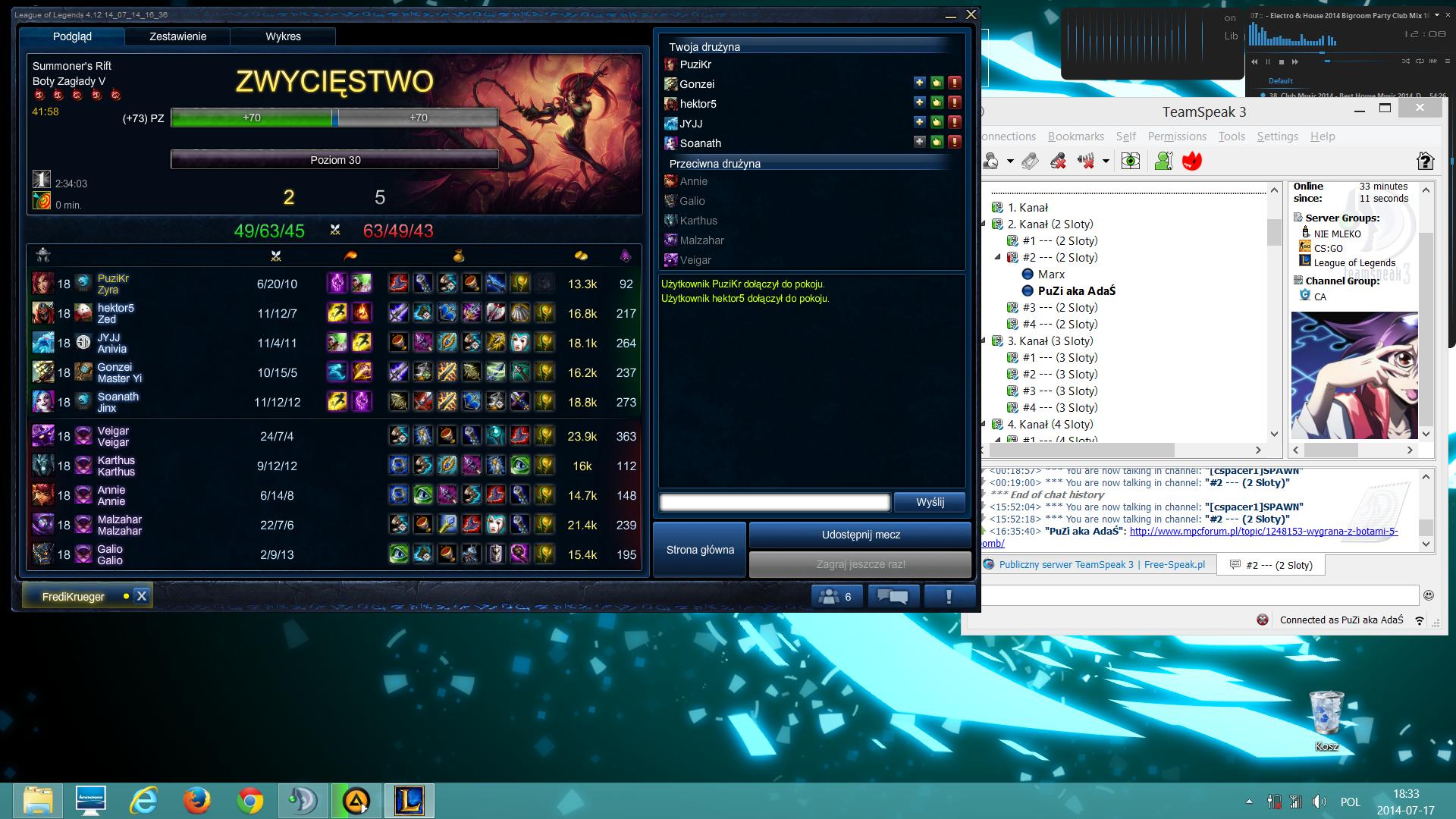1456x819 pixels.
Task: Open Tools menu in TeamSpeak
Action: coord(1232,136)
